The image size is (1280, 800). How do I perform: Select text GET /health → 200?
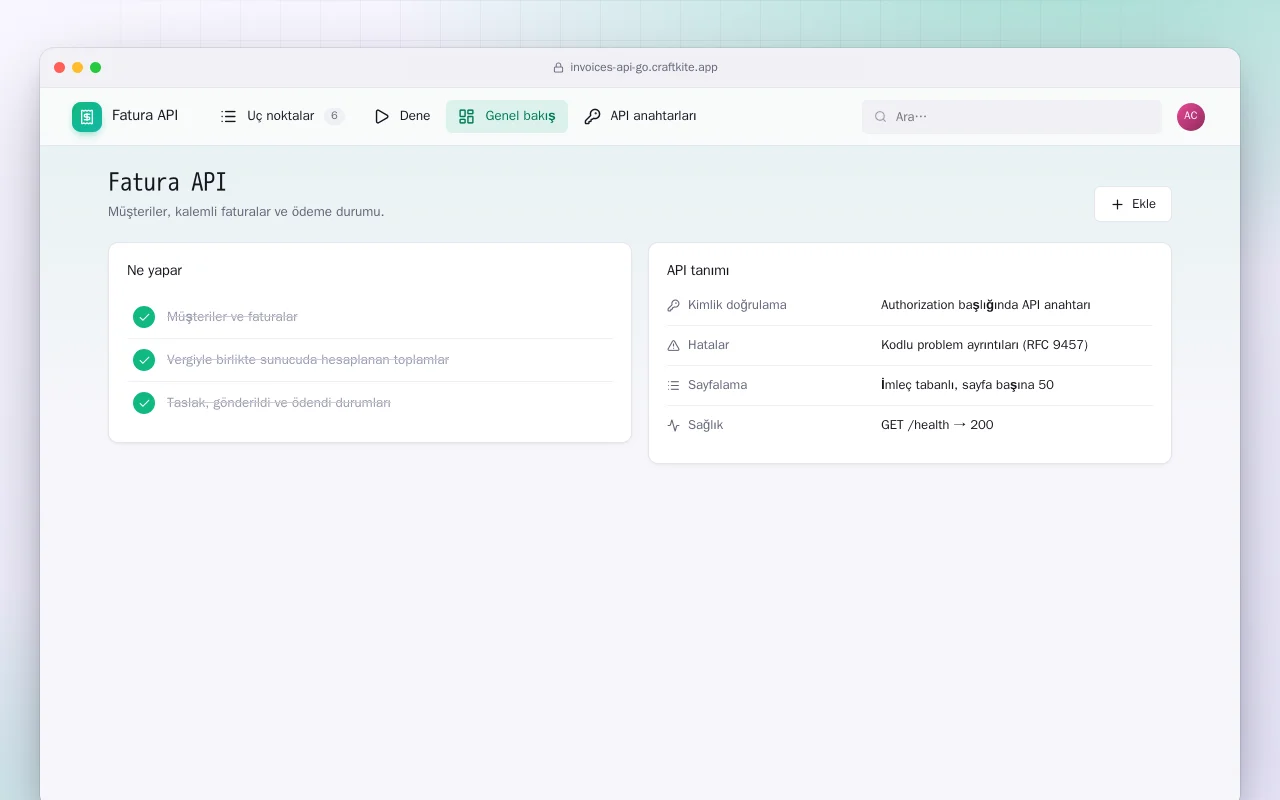pyautogui.click(x=937, y=425)
